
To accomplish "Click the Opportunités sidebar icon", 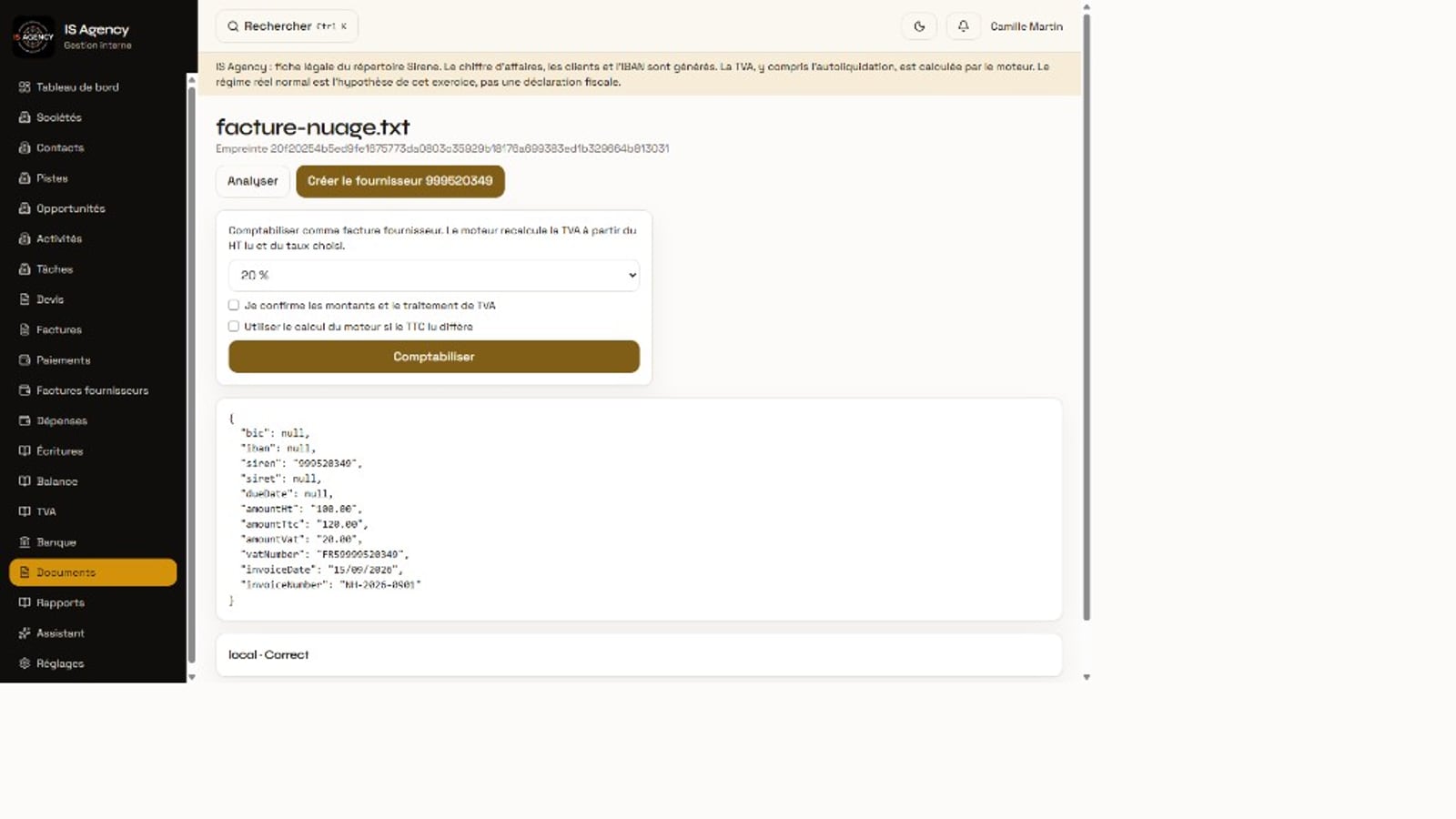I will tap(25, 208).
